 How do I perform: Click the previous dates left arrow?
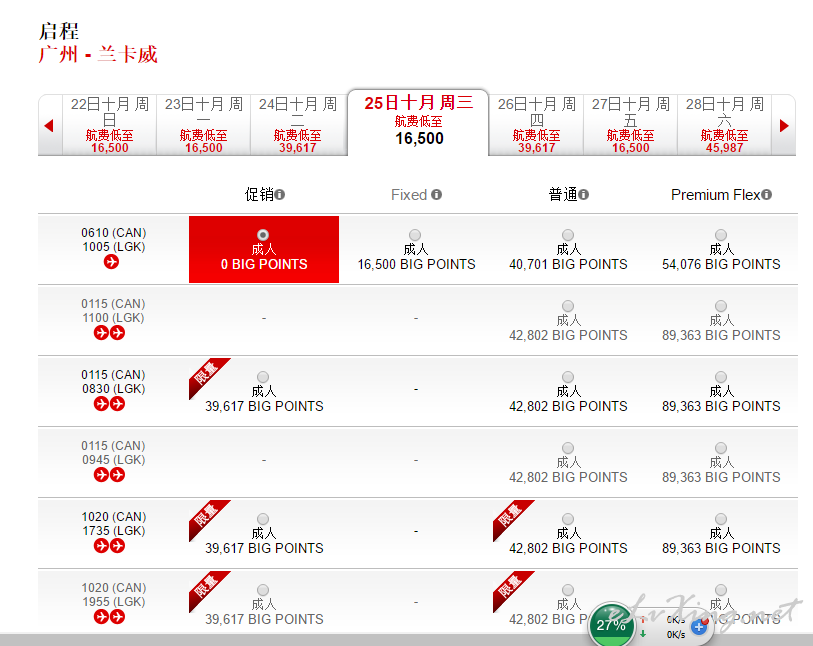click(49, 125)
